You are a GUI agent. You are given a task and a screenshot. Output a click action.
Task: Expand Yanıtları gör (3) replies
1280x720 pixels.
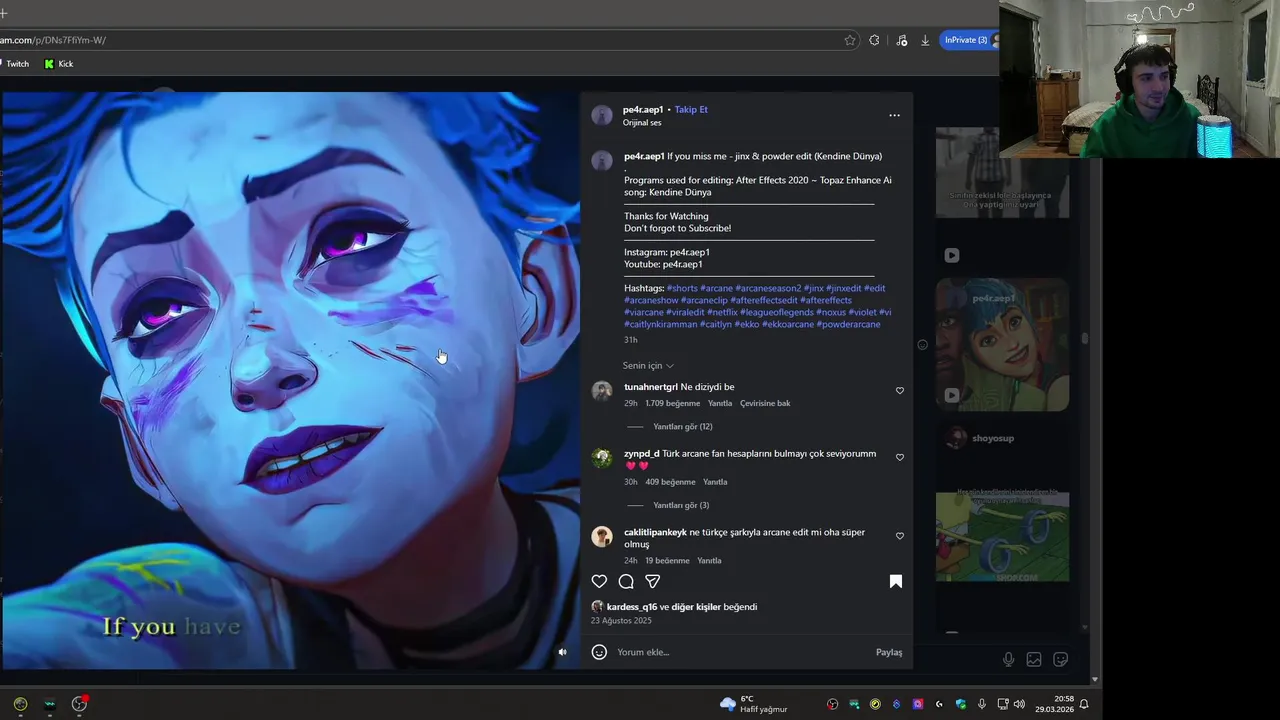pyautogui.click(x=681, y=506)
